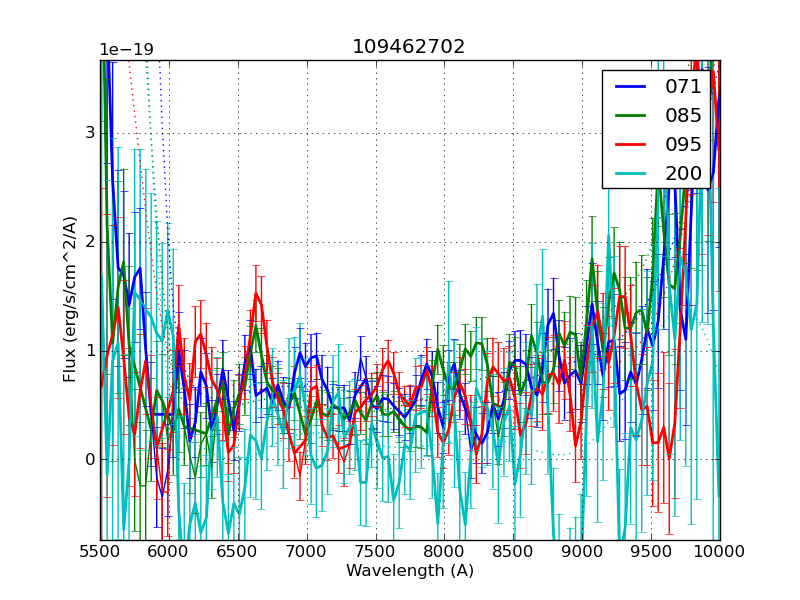
Task: Click the 3 y-axis tick label
Action: [89, 133]
